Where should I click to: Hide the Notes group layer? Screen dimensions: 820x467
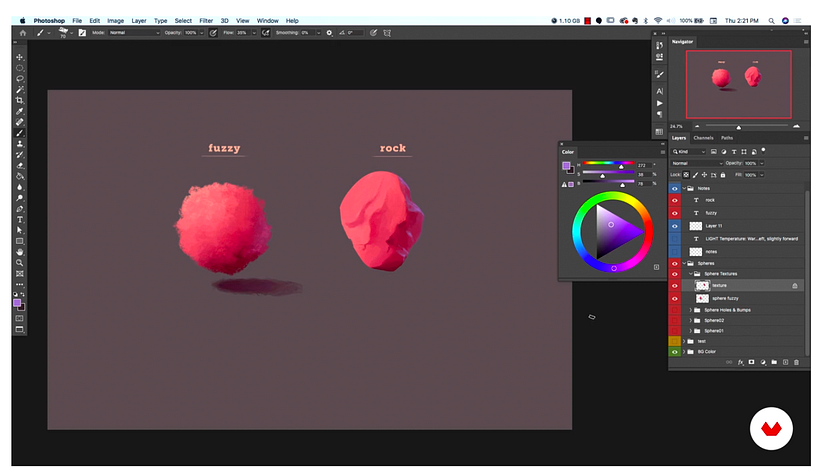coord(675,188)
